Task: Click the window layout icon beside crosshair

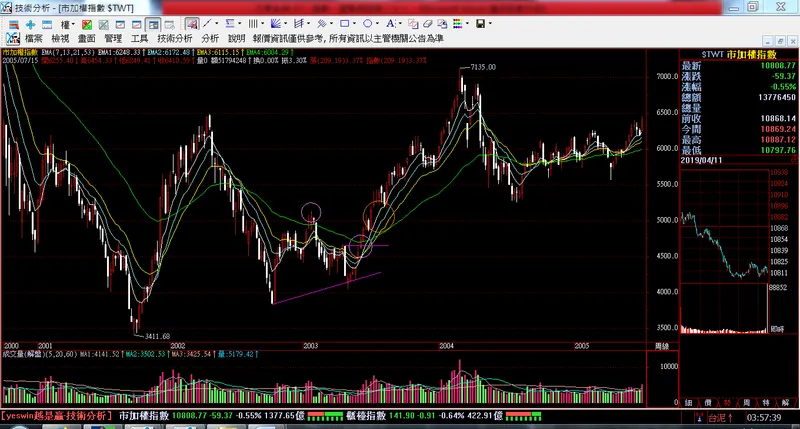Action: 47,24
